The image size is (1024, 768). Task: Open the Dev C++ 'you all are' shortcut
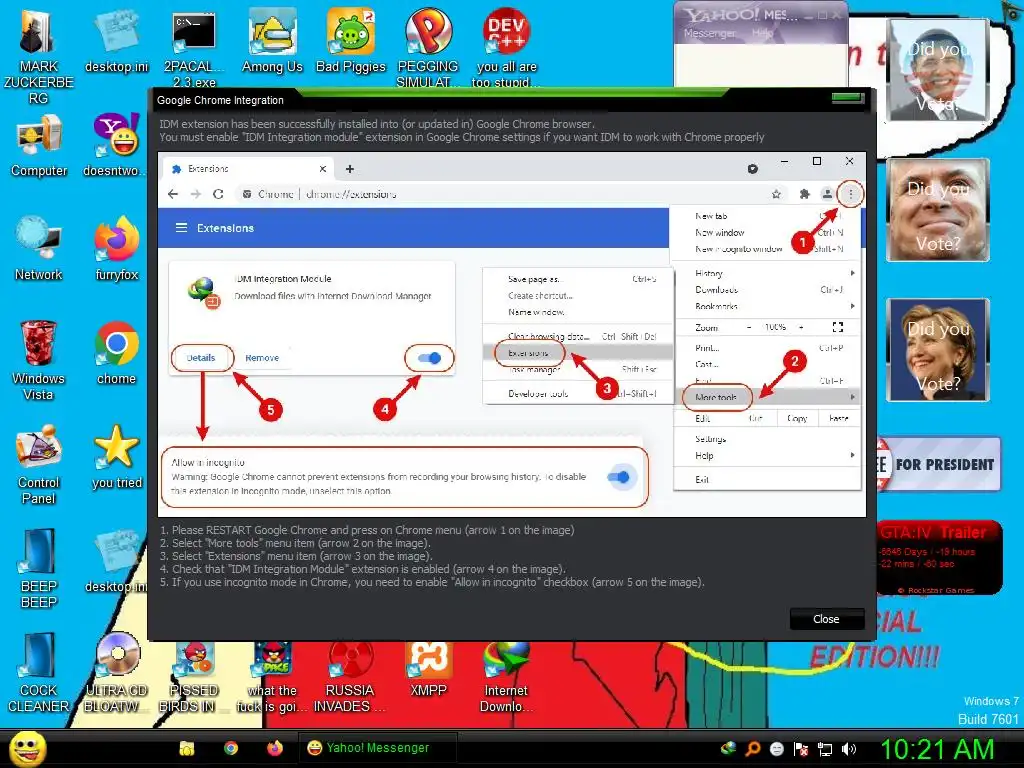tap(506, 48)
